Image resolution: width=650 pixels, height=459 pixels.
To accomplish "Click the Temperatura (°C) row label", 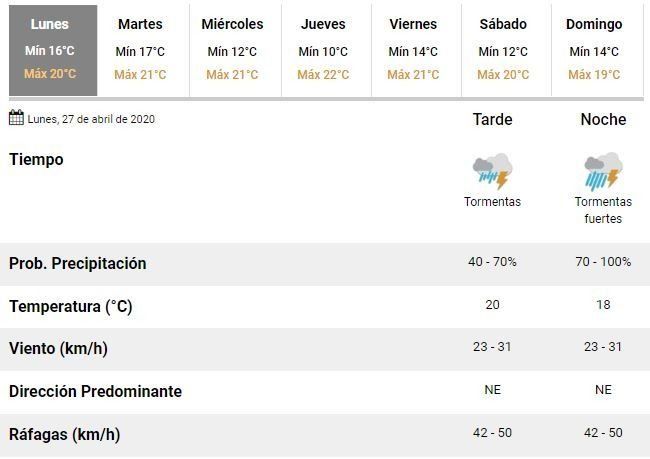I will coord(70,306).
